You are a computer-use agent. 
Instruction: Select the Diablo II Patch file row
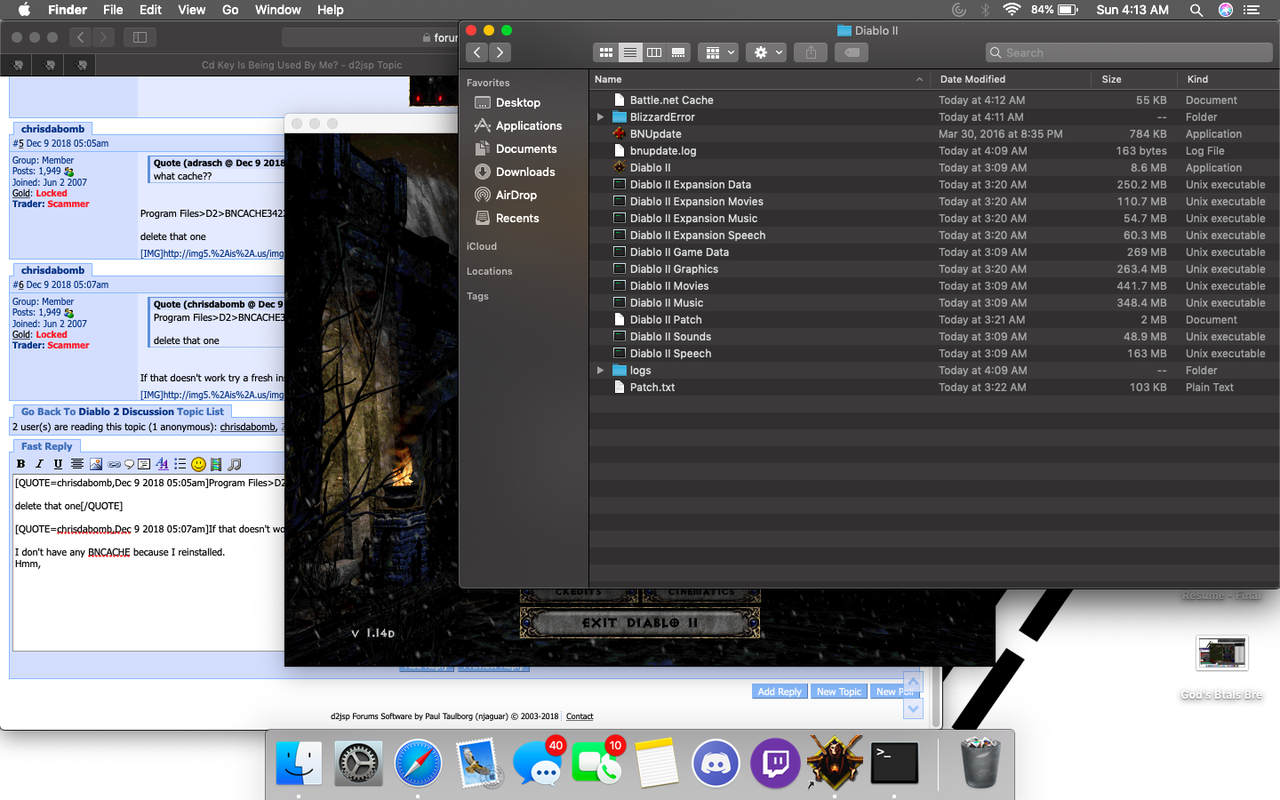pyautogui.click(x=934, y=320)
